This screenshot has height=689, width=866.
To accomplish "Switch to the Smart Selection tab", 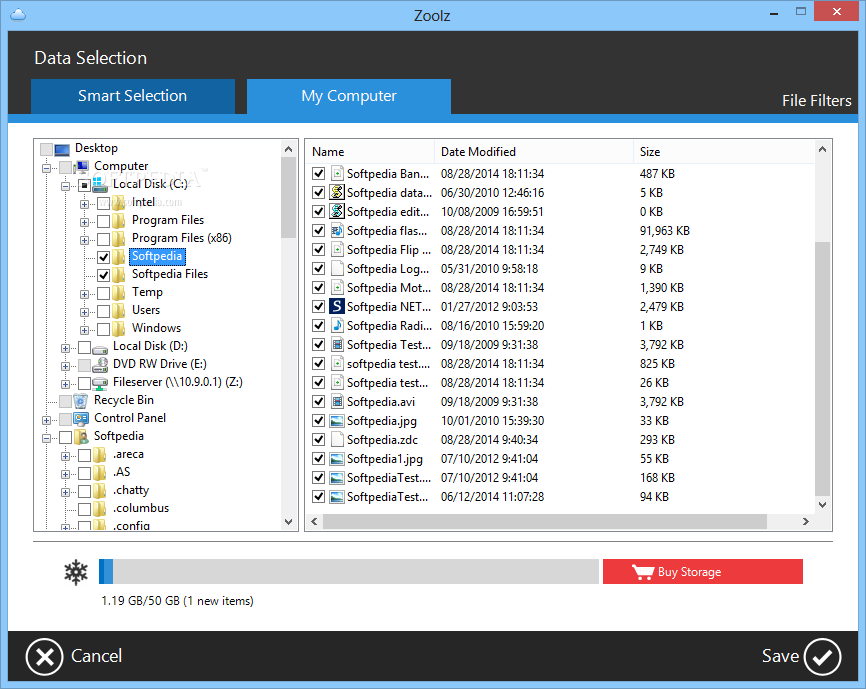I will pyautogui.click(x=133, y=96).
